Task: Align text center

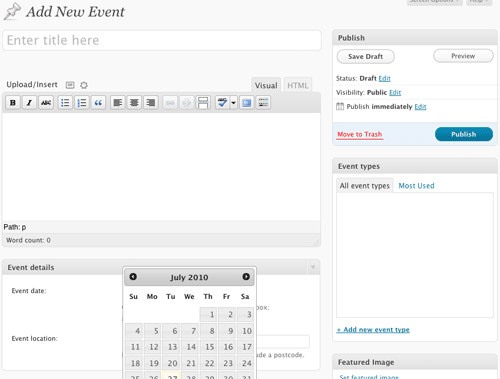Action: [x=134, y=103]
